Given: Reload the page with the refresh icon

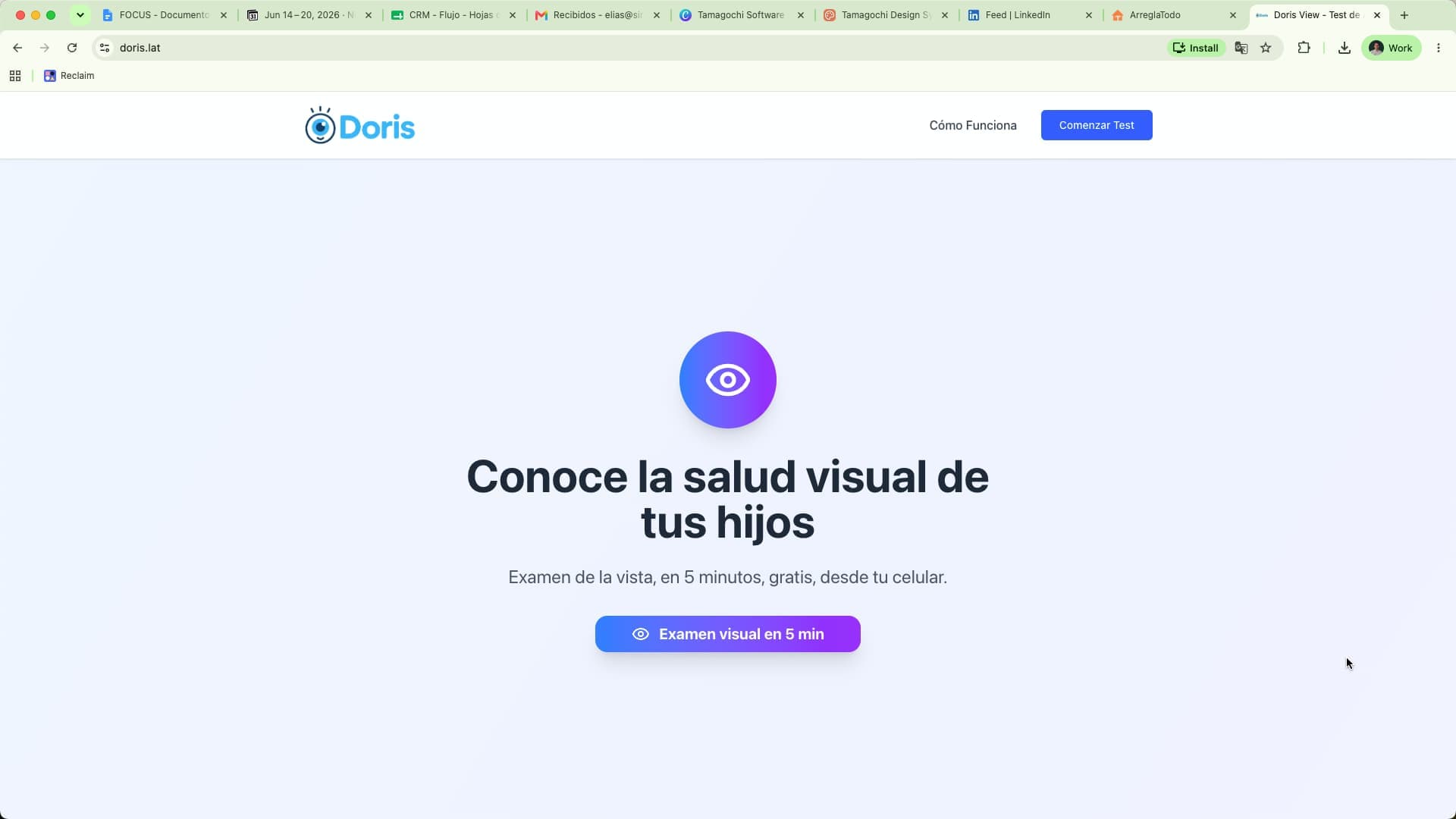Looking at the screenshot, I should click(72, 48).
